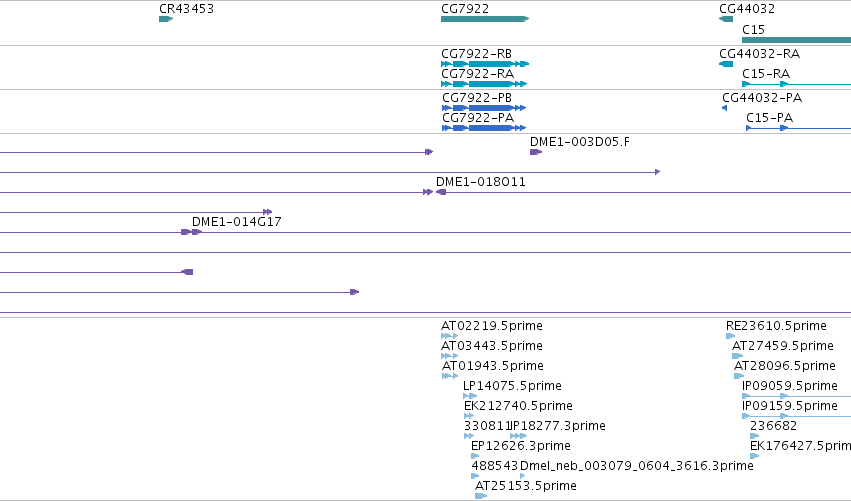Select the CG44032 gene glyph
Image resolution: width=851 pixels, height=501 pixels.
tap(726, 19)
